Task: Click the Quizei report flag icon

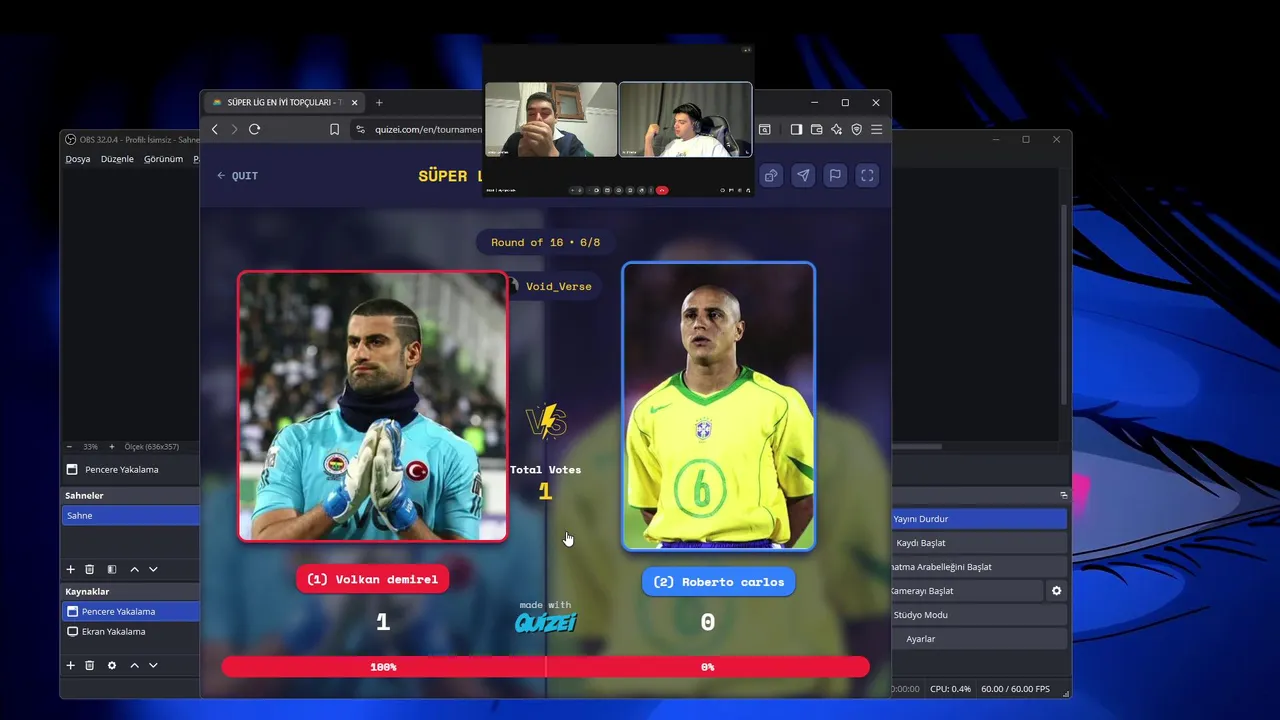Action: point(835,175)
